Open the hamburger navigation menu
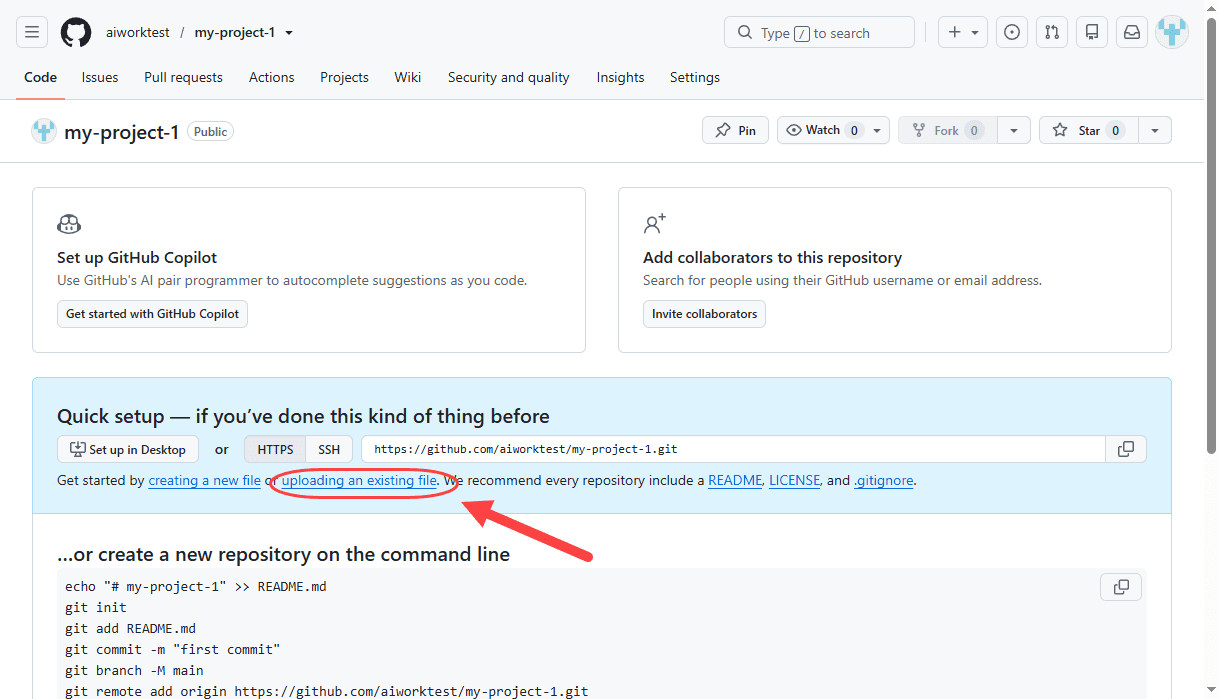Screen dimensions: 1219x699 click(32, 32)
